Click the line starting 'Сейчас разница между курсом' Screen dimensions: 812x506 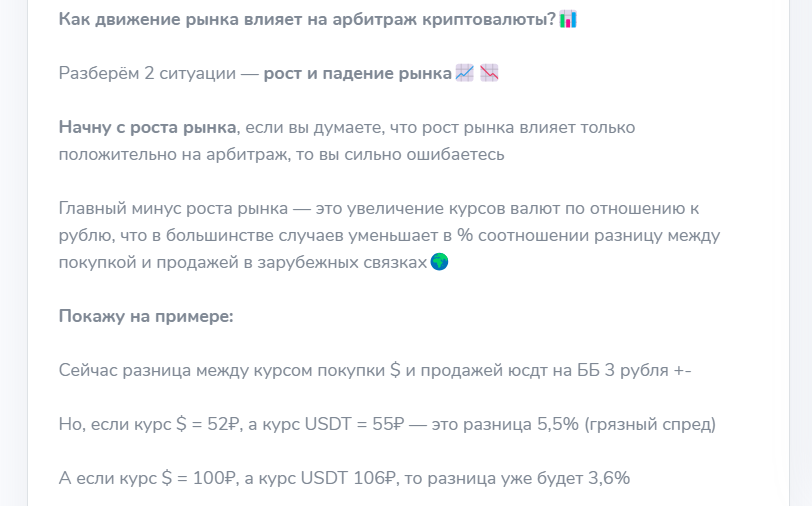pos(375,370)
